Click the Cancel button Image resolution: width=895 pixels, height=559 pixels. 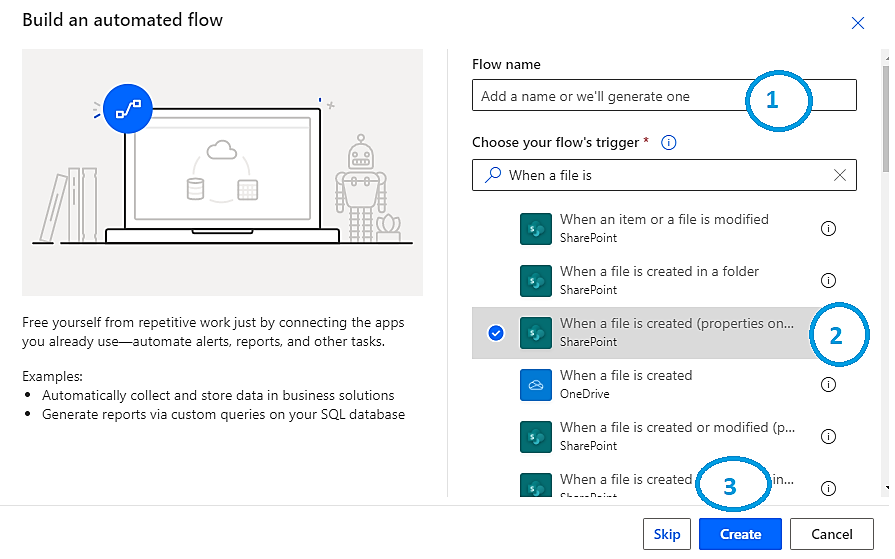(832, 534)
